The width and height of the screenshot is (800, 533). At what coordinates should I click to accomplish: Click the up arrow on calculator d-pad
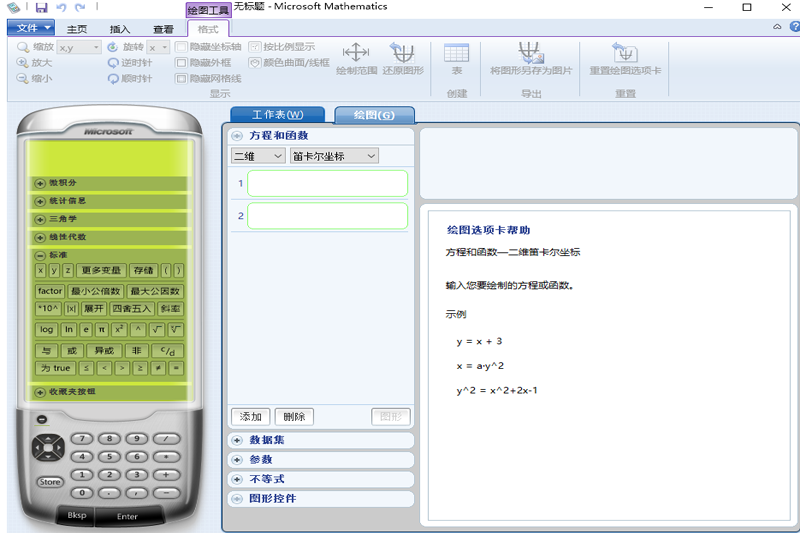coord(48,438)
